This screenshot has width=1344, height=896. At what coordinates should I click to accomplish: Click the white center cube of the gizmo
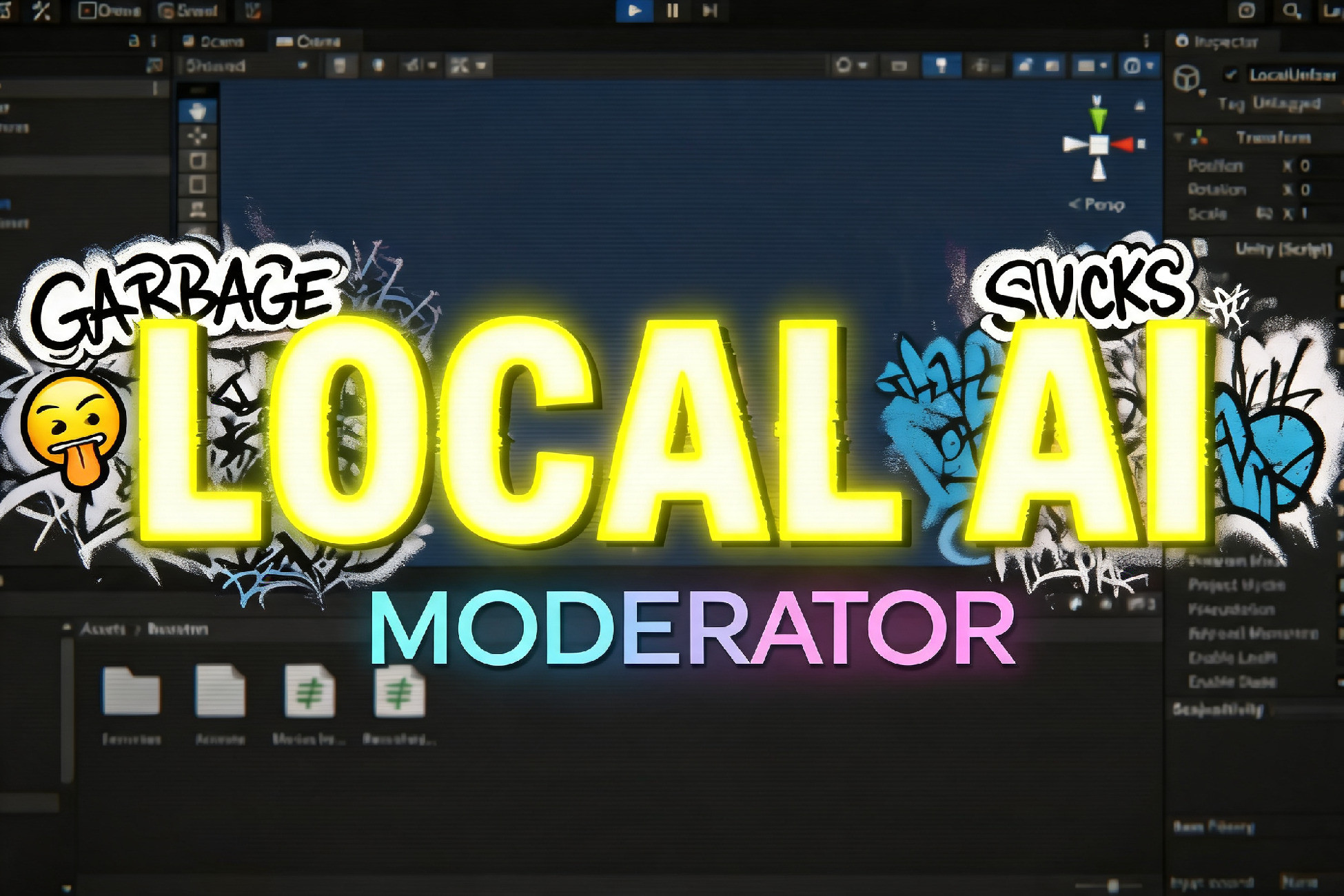coord(1099,145)
